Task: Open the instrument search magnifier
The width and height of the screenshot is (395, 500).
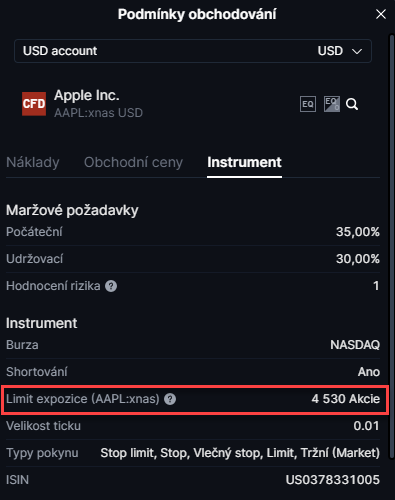Action: pyautogui.click(x=352, y=104)
